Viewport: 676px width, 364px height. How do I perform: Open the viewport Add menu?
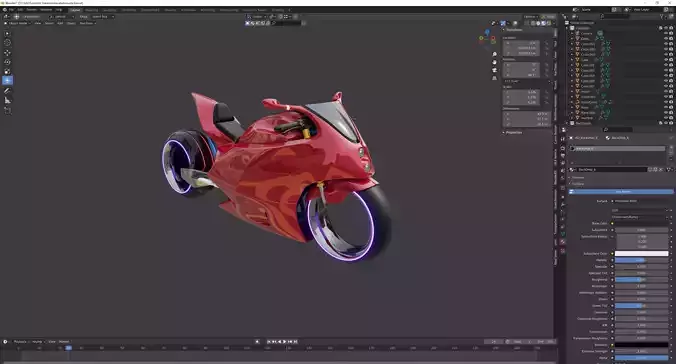[60, 23]
